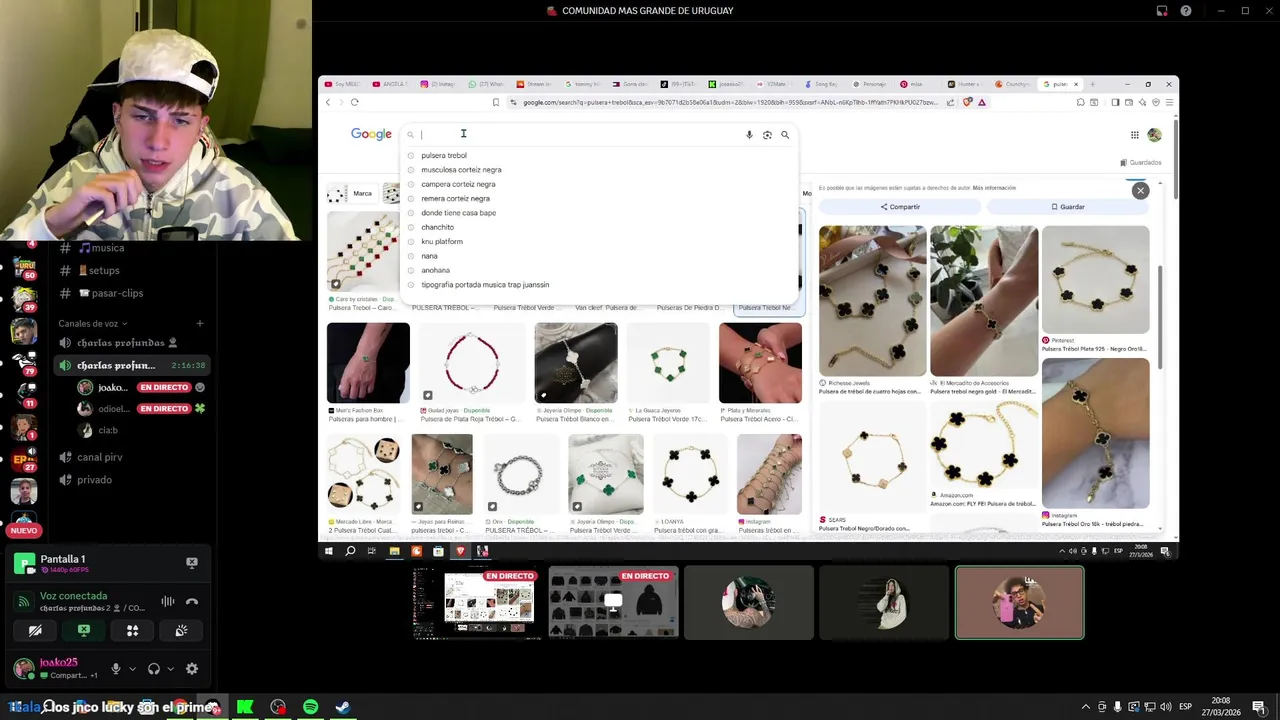Save image with Guardar button
Viewport: 1280px width, 720px height.
pyautogui.click(x=1068, y=207)
